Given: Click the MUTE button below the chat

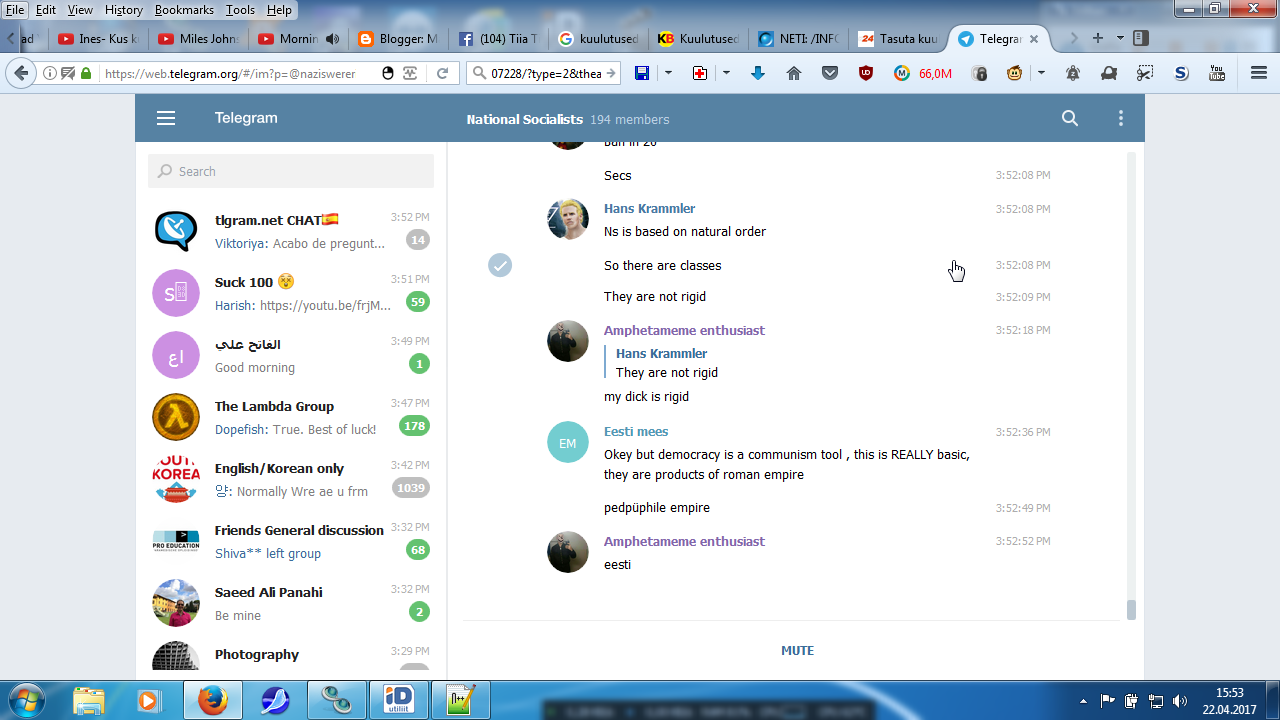Looking at the screenshot, I should pos(797,651).
